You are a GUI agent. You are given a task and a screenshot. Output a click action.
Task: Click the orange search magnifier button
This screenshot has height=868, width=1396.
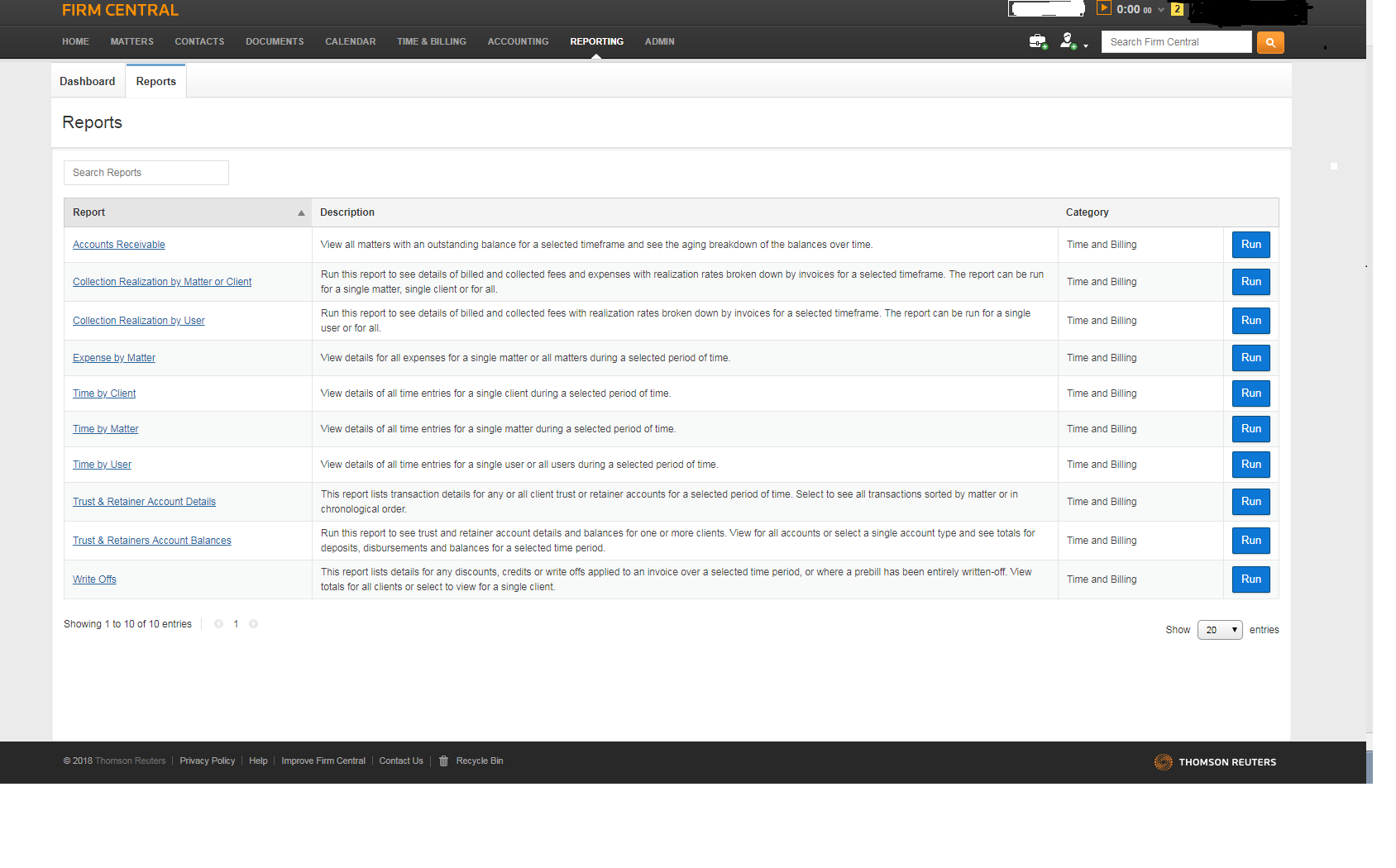tap(1270, 42)
